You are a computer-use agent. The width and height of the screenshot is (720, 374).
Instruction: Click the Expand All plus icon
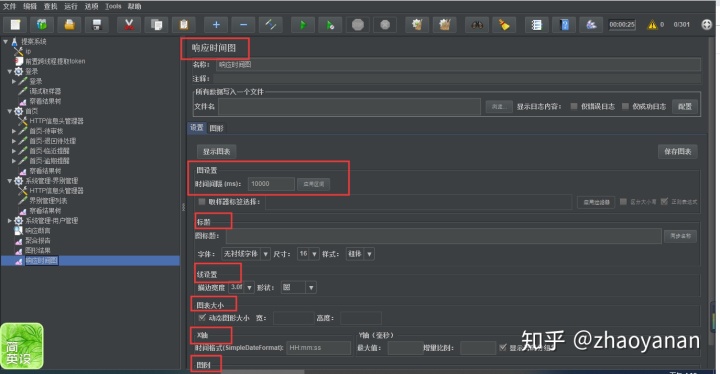coord(216,24)
